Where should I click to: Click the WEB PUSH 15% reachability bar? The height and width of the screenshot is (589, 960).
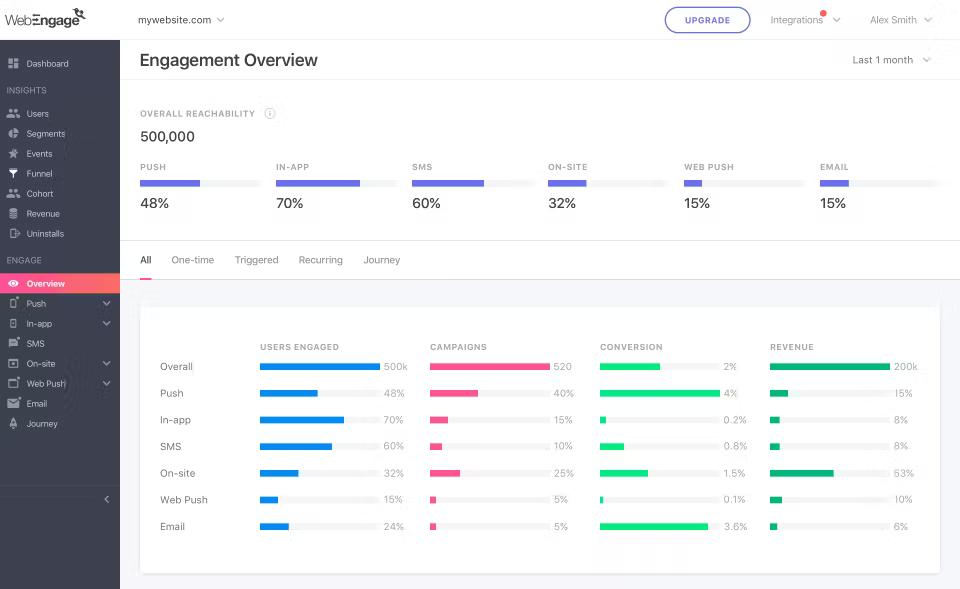pos(744,183)
